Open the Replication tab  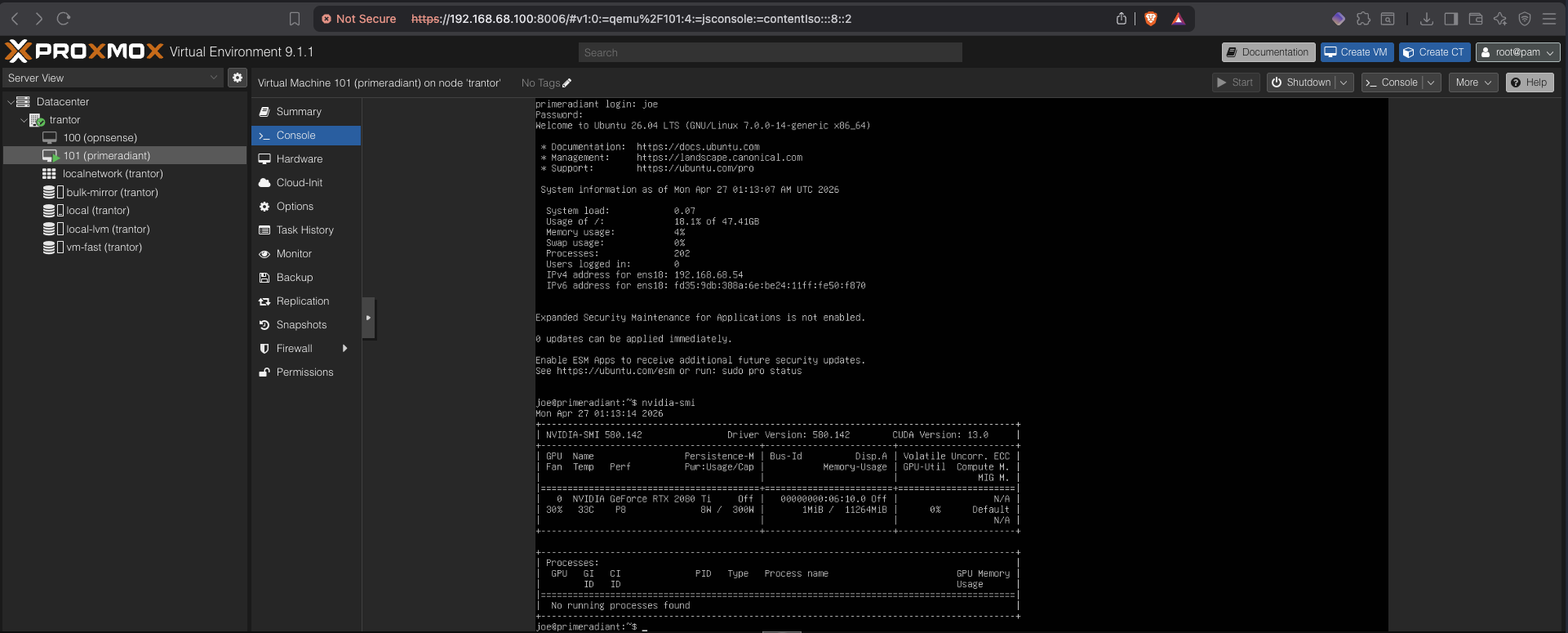[x=306, y=301]
